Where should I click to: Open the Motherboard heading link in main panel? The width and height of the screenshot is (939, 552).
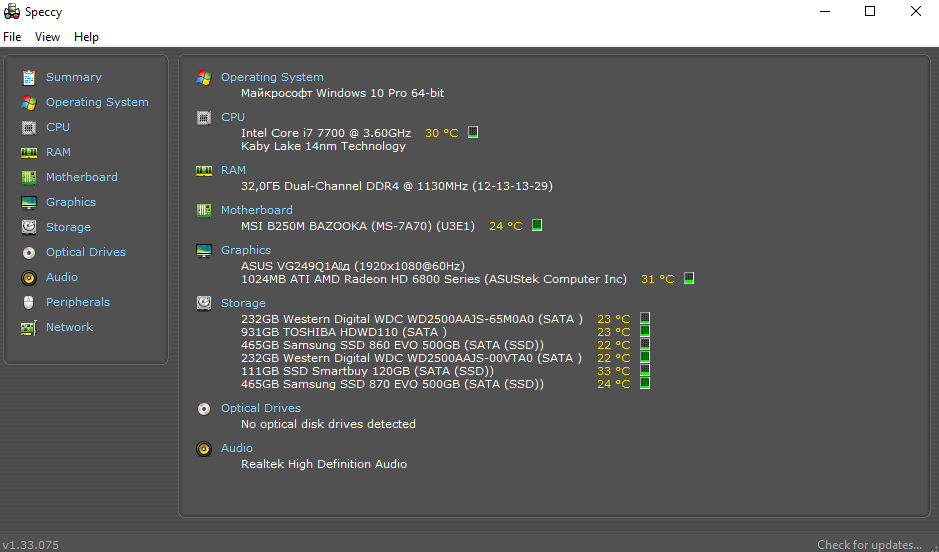coord(256,210)
